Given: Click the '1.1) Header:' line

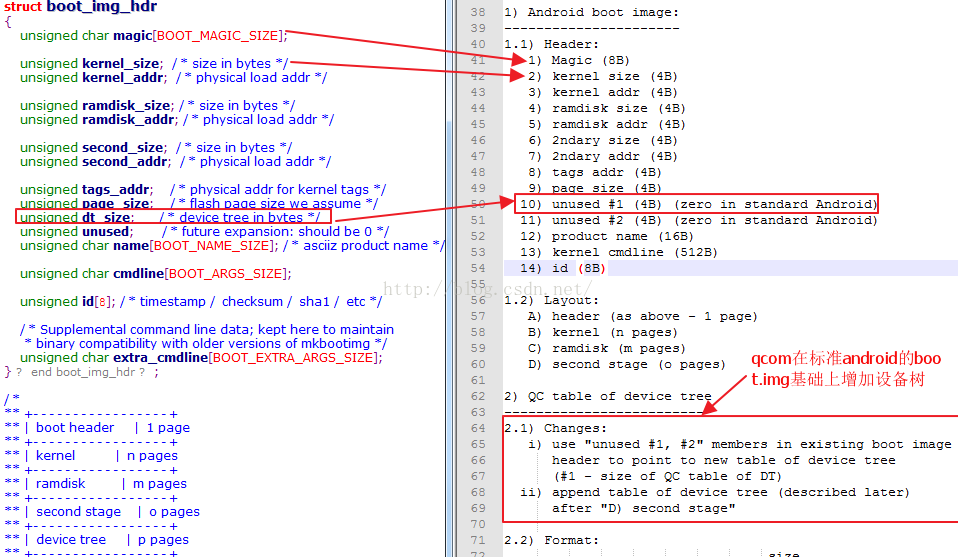Looking at the screenshot, I should [552, 44].
